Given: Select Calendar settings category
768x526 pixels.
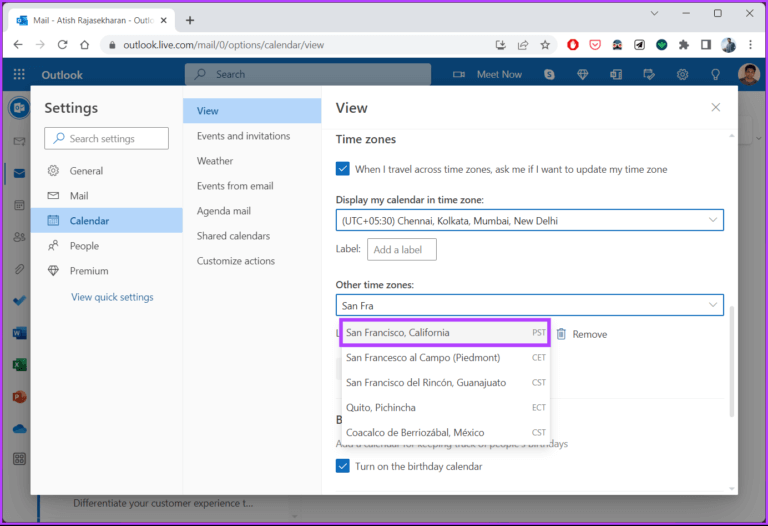Looking at the screenshot, I should point(107,220).
